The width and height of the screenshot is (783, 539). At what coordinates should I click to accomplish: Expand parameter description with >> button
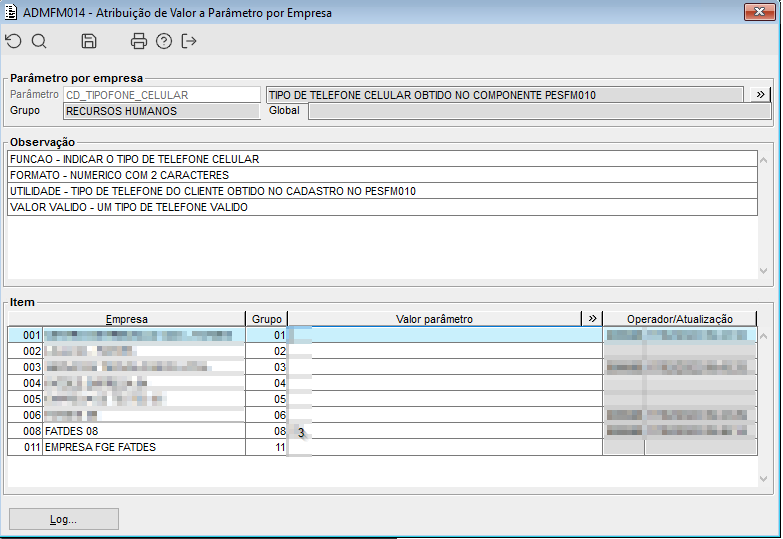(760, 94)
